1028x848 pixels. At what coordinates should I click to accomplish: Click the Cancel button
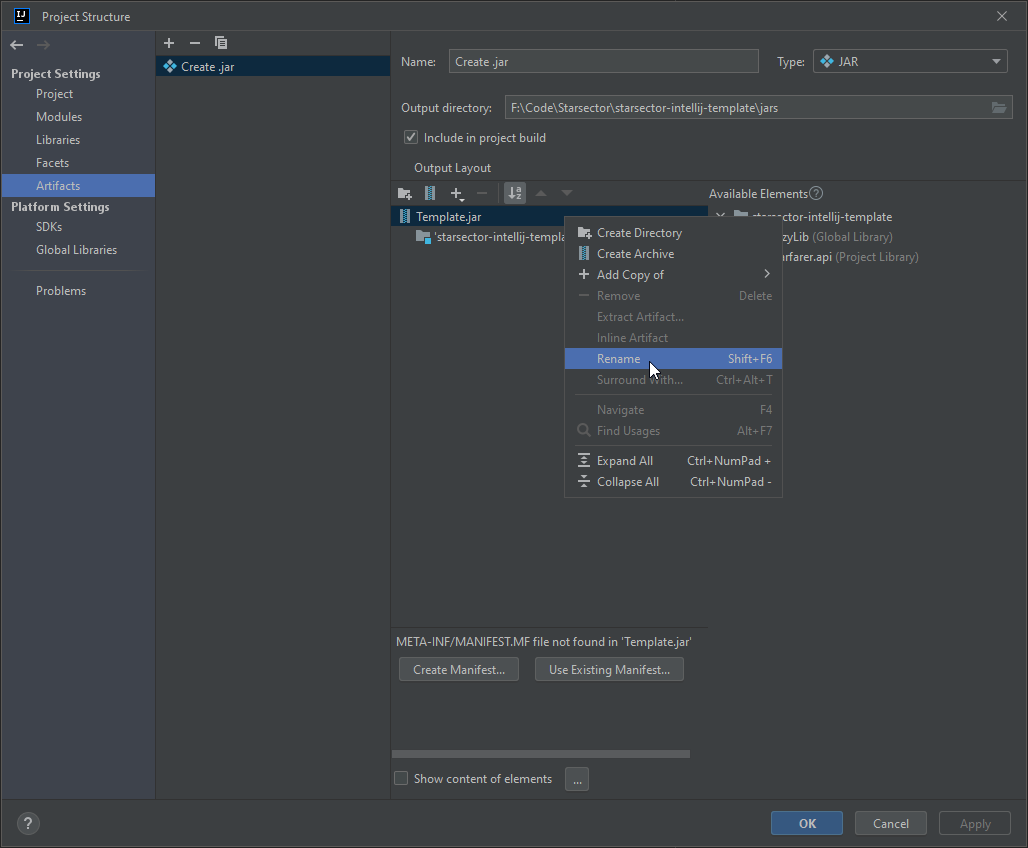pos(890,824)
